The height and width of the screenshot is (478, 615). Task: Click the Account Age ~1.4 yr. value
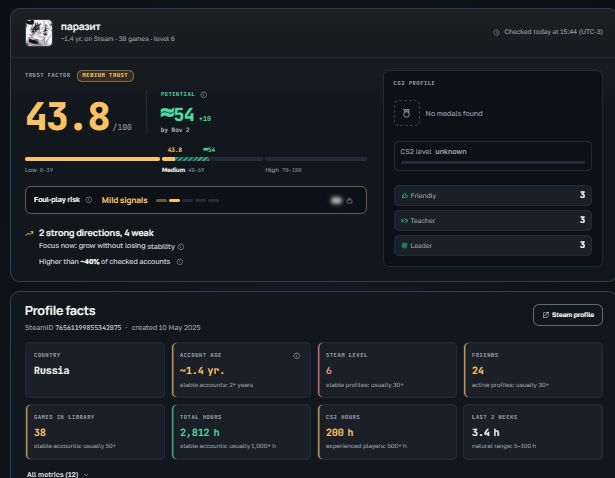(x=202, y=371)
